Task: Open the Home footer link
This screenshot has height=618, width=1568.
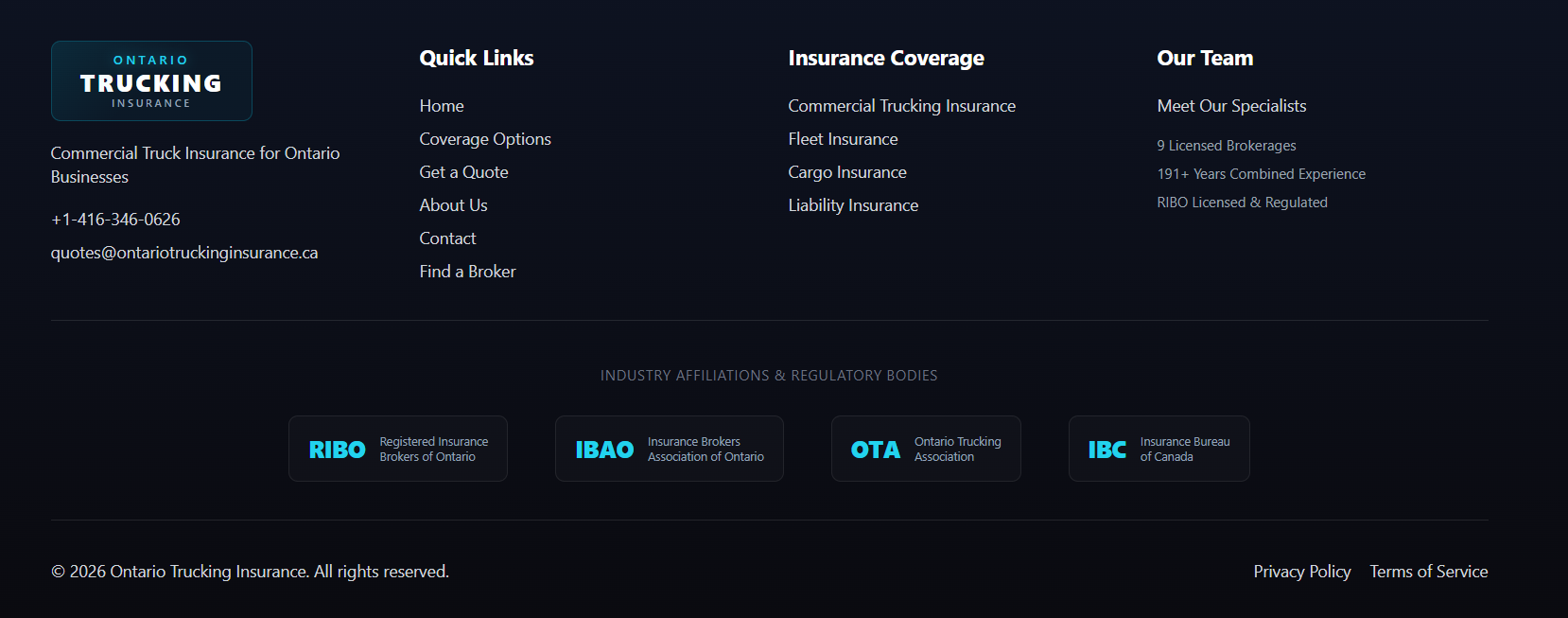Action: [x=442, y=106]
